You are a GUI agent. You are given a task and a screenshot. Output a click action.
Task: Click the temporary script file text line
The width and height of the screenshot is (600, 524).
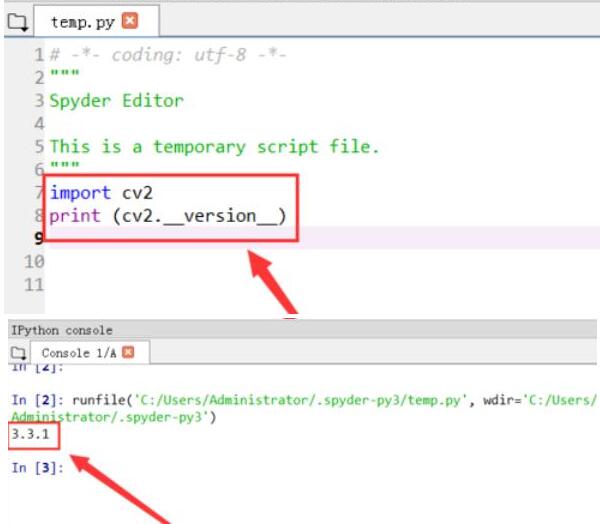pos(214,147)
